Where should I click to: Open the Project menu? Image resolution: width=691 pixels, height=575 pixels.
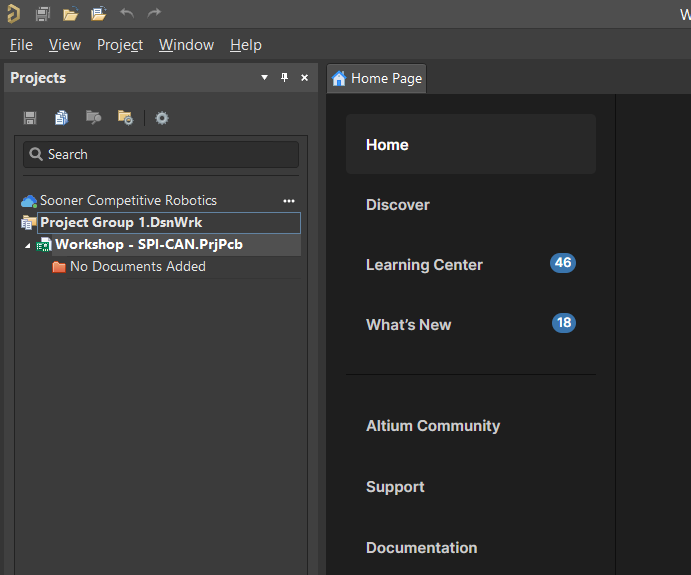pyautogui.click(x=120, y=45)
